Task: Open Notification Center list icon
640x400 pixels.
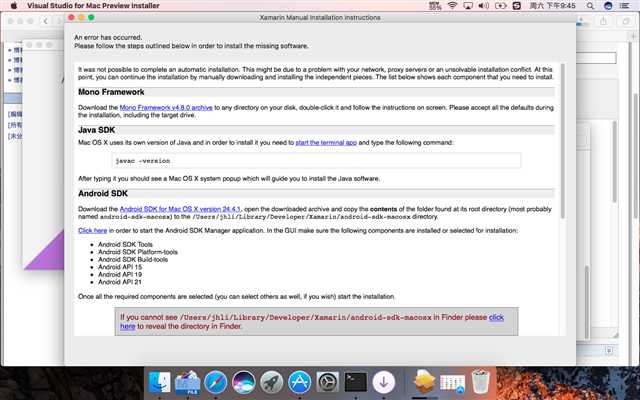Action: pos(624,6)
